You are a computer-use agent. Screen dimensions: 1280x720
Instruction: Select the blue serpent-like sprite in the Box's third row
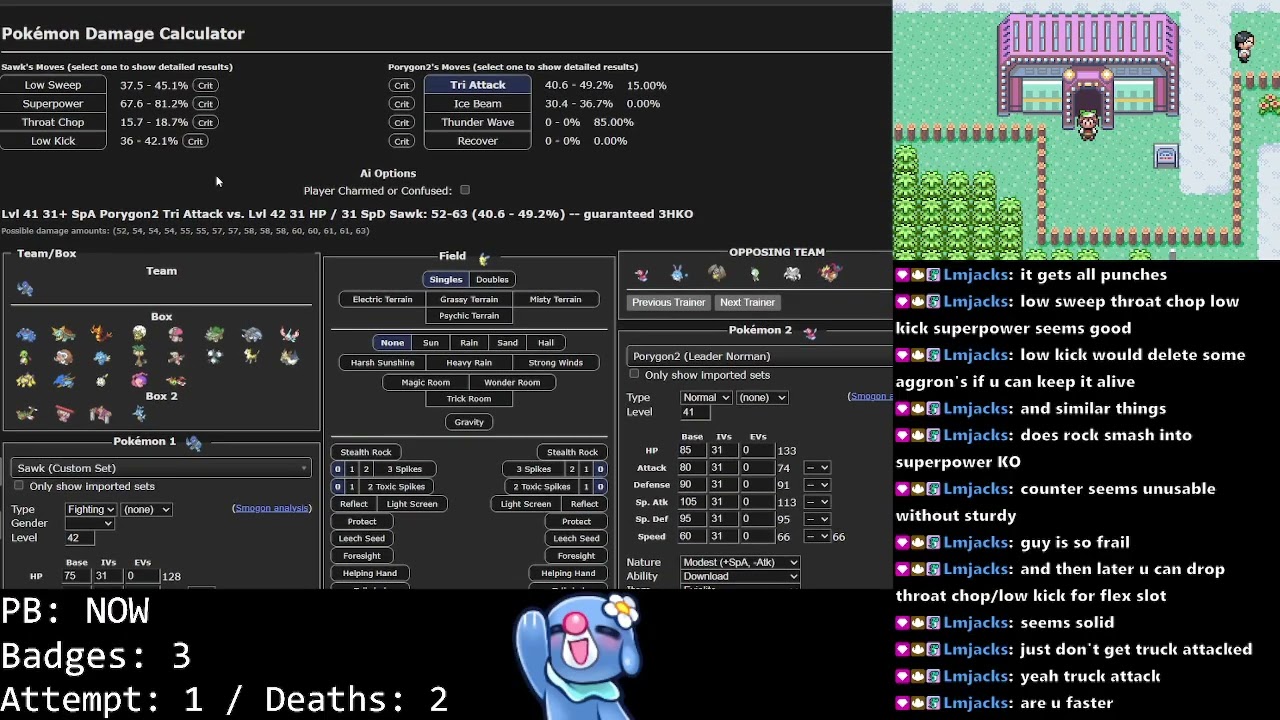tap(64, 380)
